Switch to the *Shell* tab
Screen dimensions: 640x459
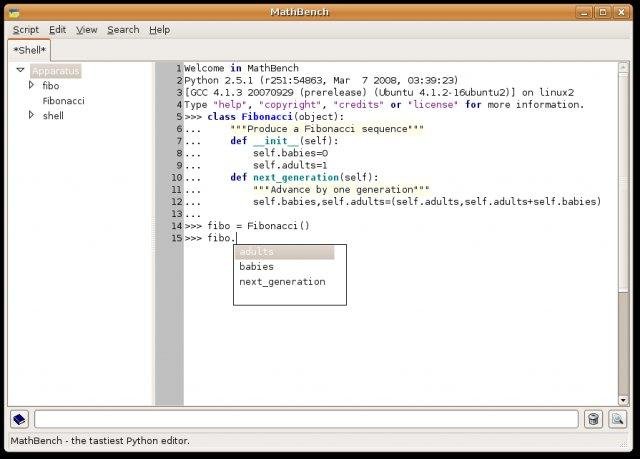(29, 50)
